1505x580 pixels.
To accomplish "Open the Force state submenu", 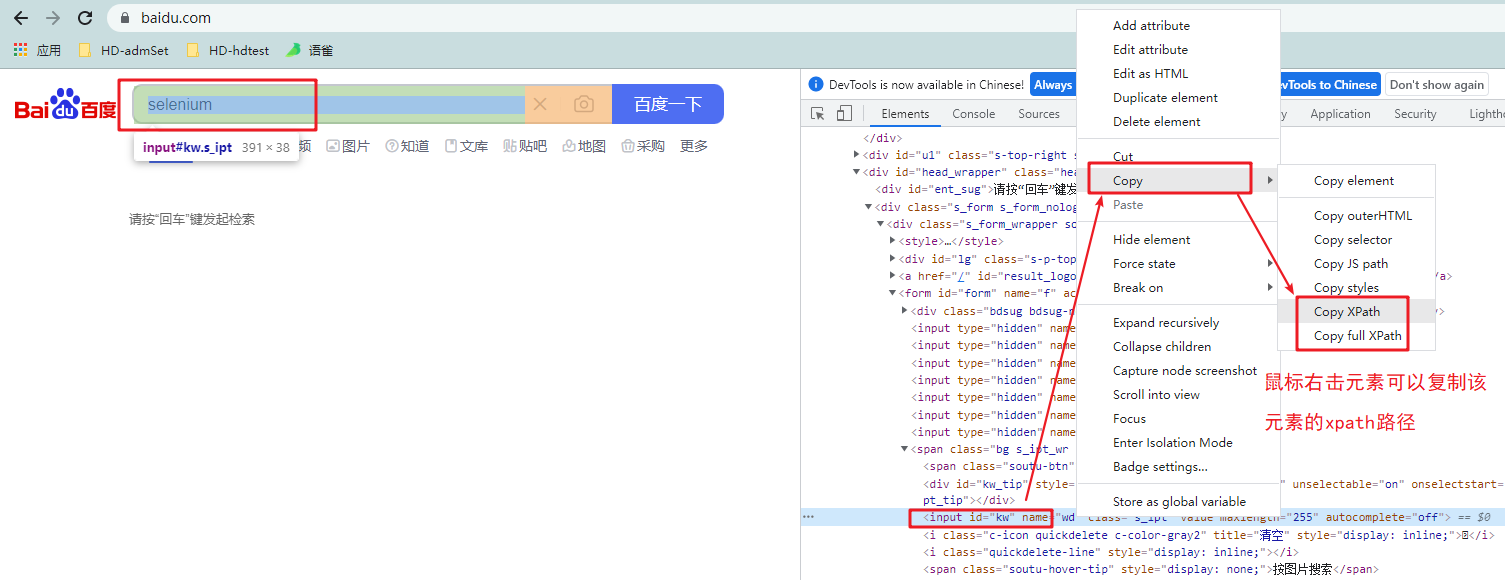I will tap(1178, 264).
